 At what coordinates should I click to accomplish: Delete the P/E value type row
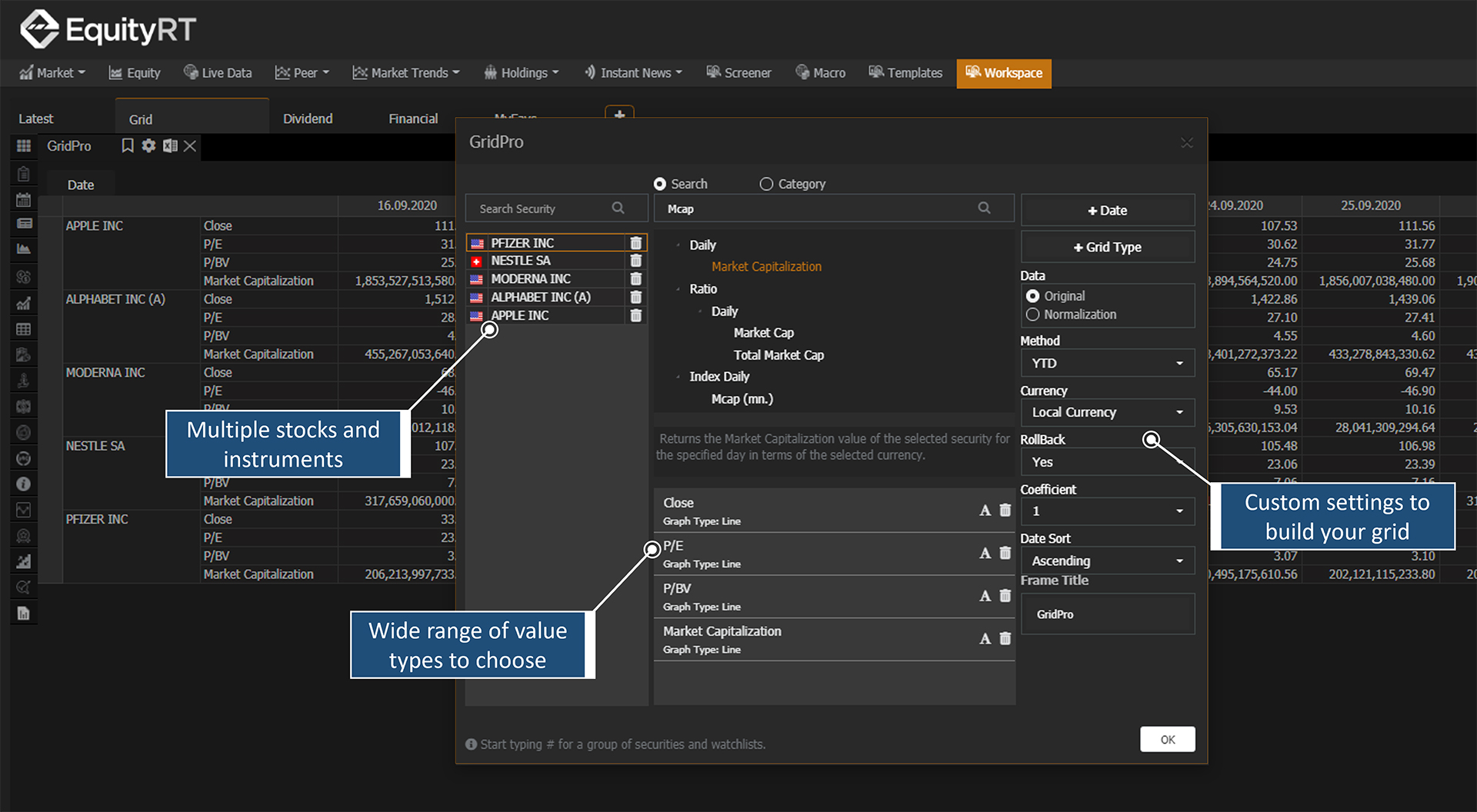[1005, 553]
